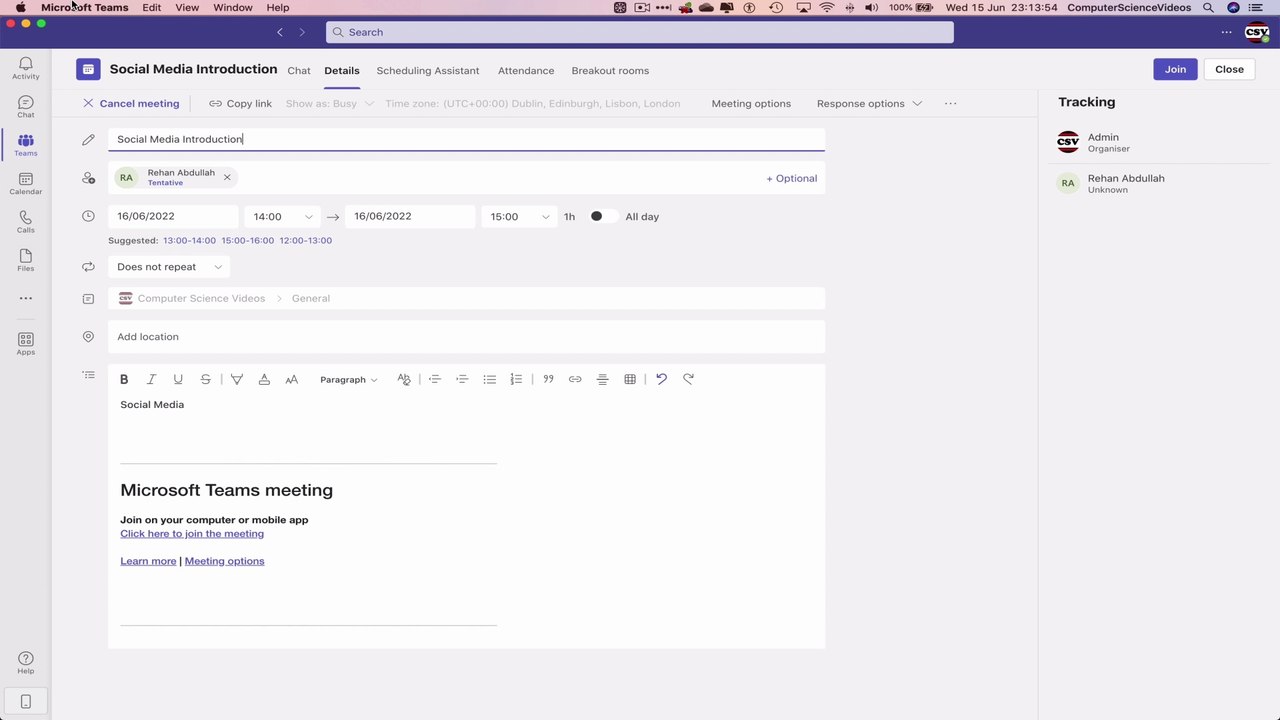Viewport: 1280px width, 720px height.
Task: Open more meeting actions ellipsis
Action: 951,104
